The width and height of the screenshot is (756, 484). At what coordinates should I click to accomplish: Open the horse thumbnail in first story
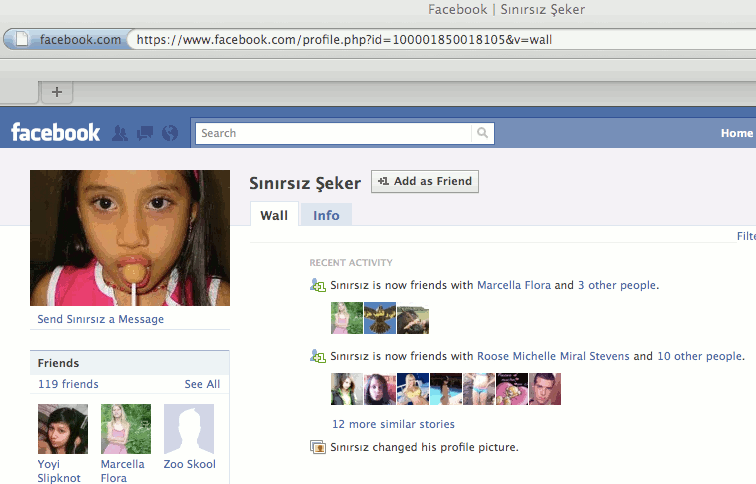pos(413,318)
